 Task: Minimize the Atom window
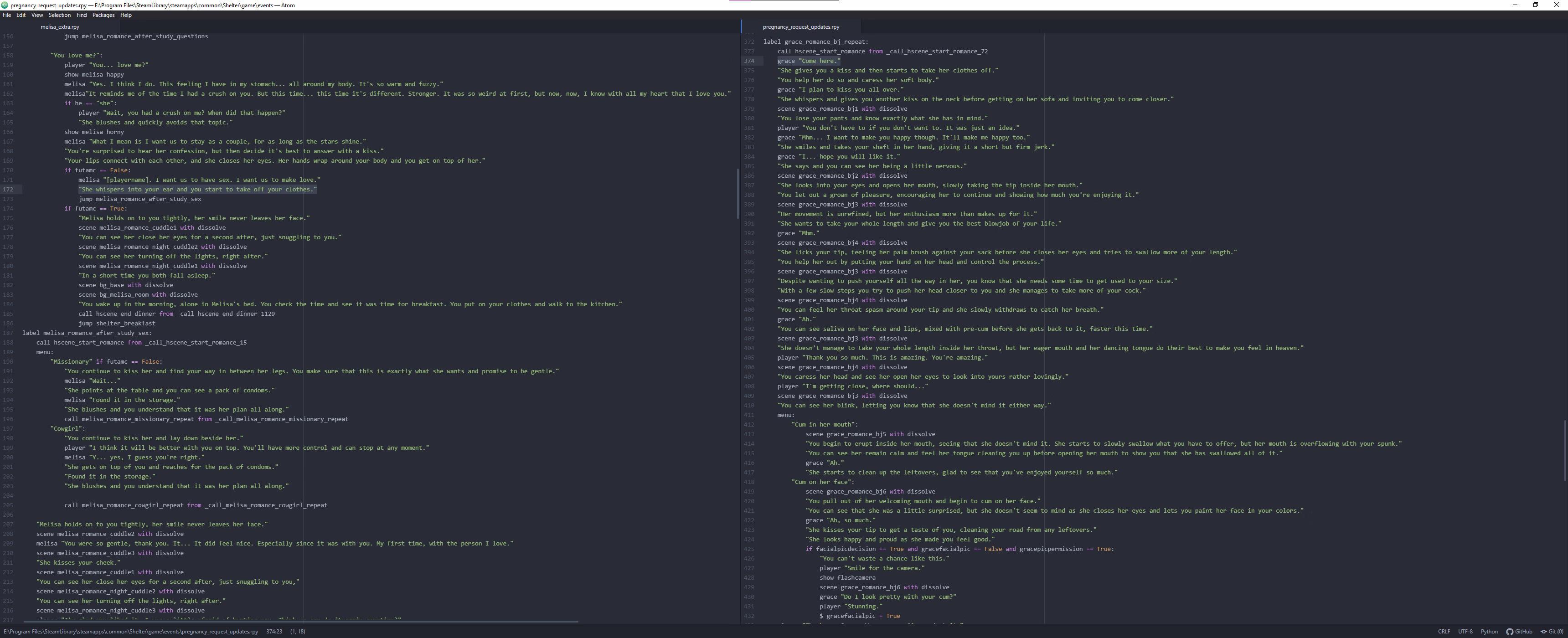[1515, 5]
